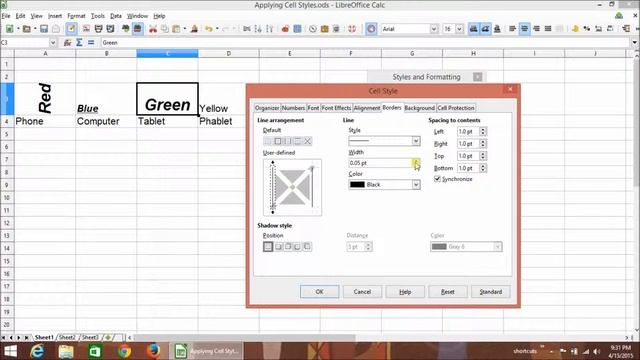This screenshot has height=360, width=640.
Task: Click the User-defined border preview frame
Action: point(292,187)
